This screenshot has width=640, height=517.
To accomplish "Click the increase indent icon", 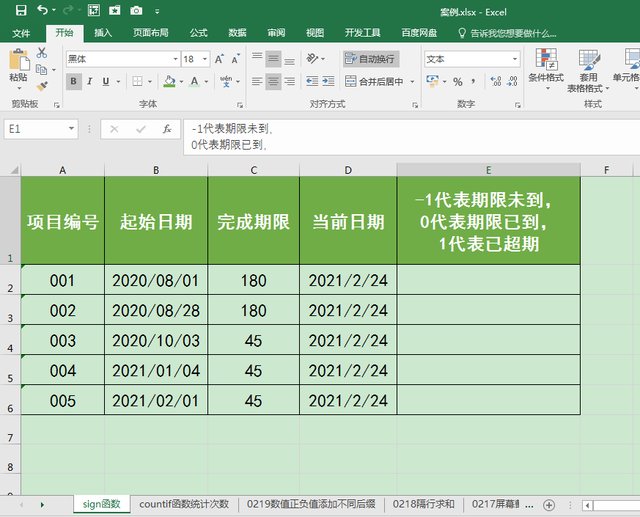I will pyautogui.click(x=328, y=81).
